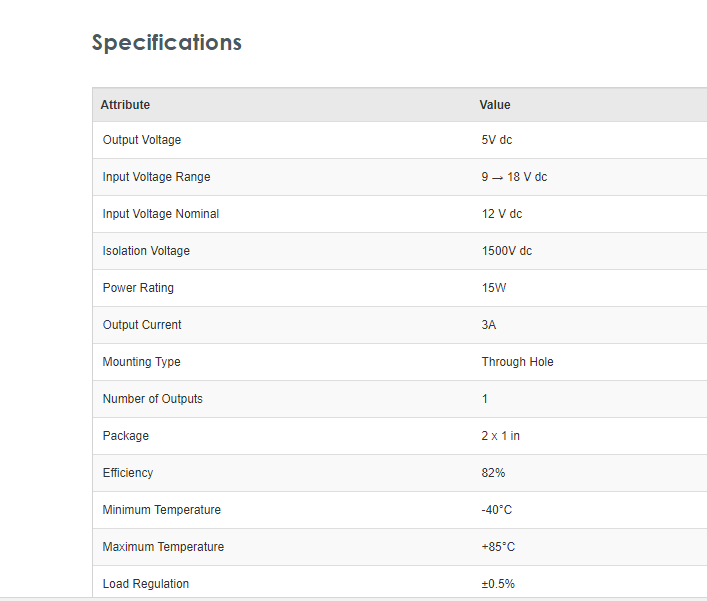Click the 5V dc value
This screenshot has height=601, width=707.
tap(497, 140)
